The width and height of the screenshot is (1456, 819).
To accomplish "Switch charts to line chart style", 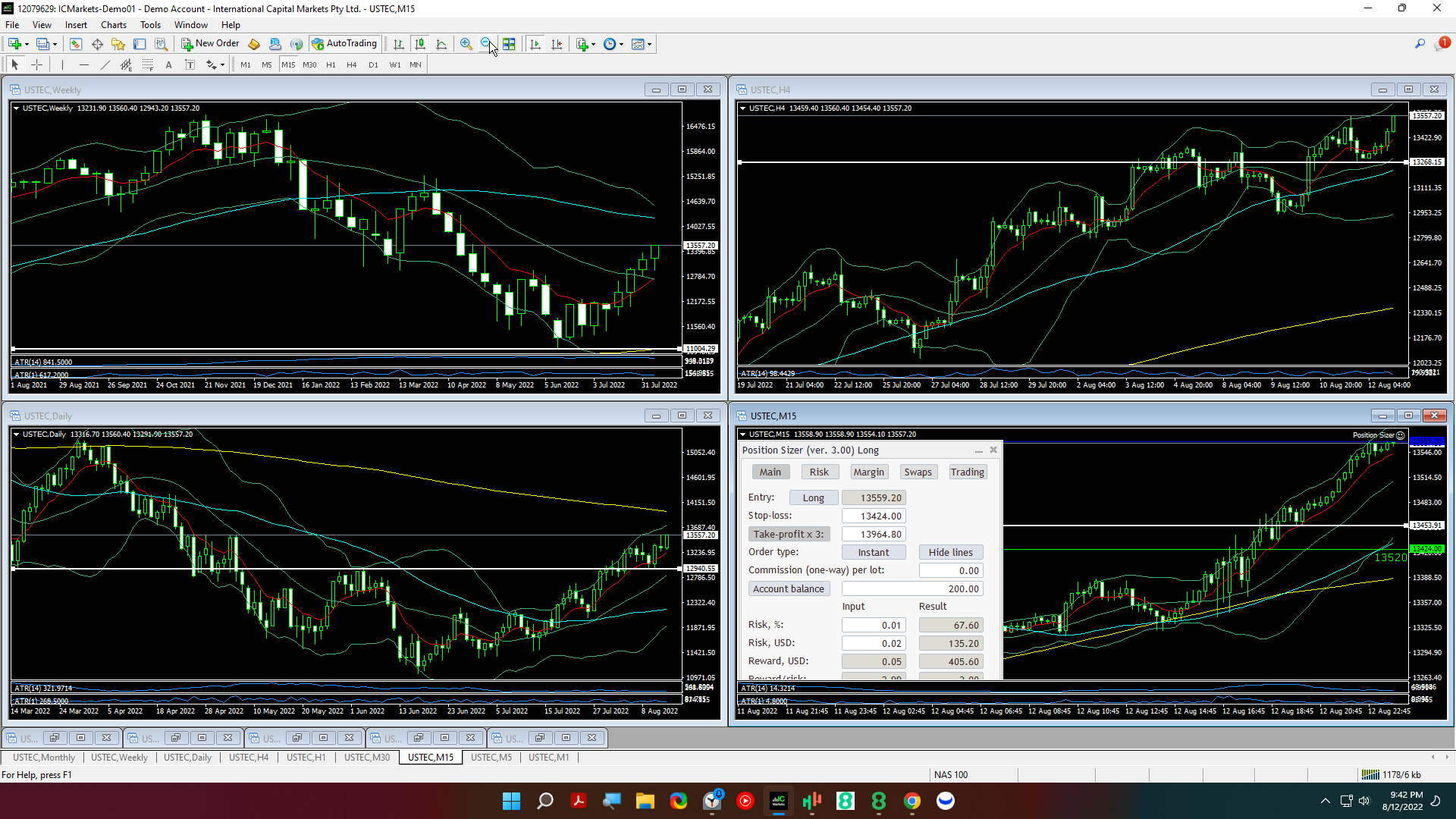I will coord(441,44).
